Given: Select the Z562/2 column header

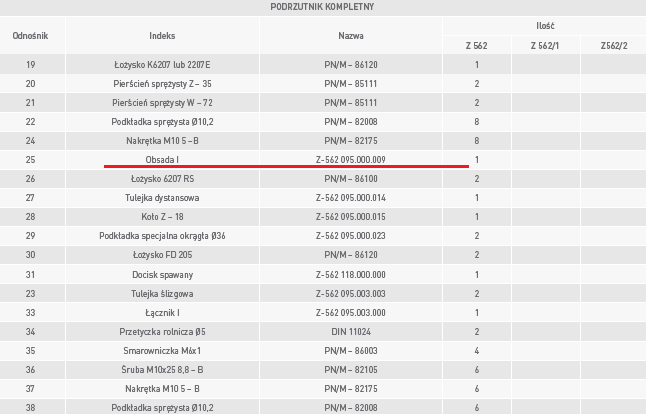Looking at the screenshot, I should pos(614,45).
